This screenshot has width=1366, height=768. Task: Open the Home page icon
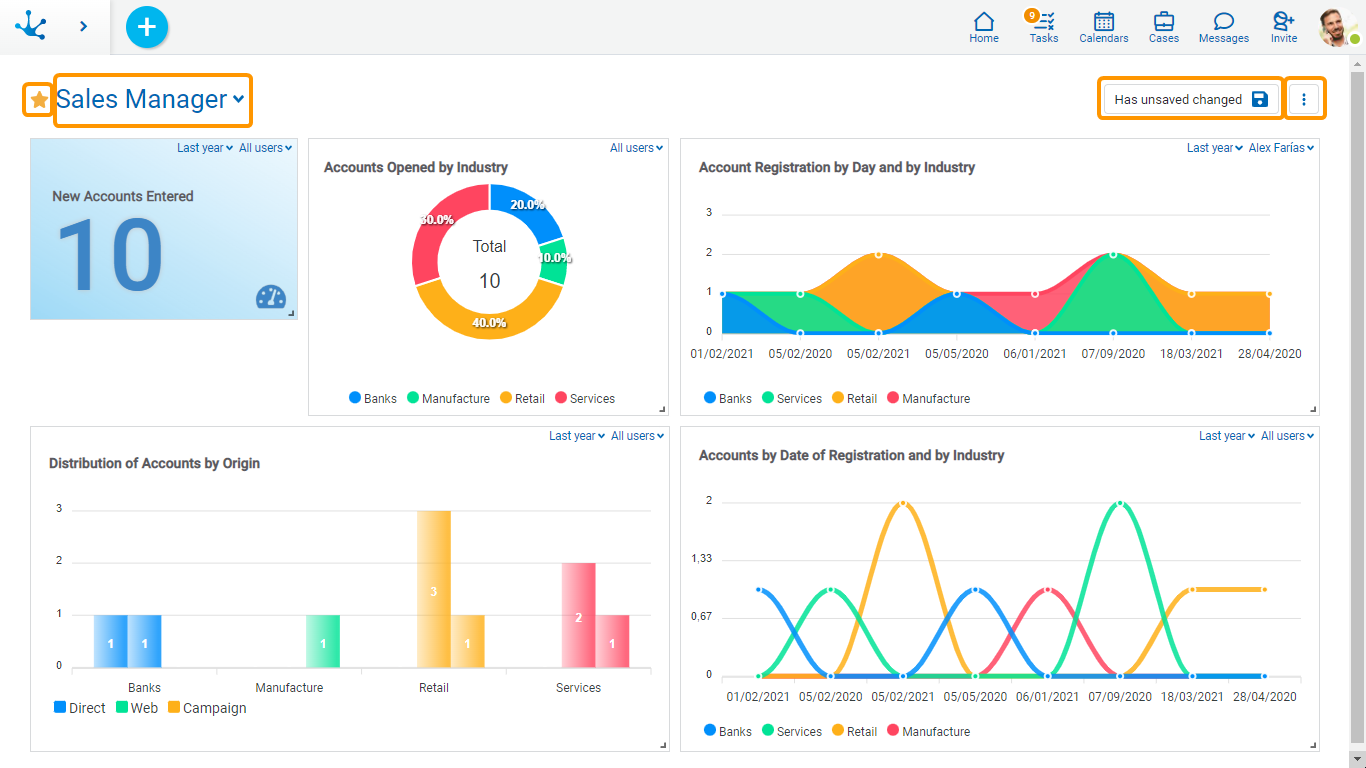pyautogui.click(x=984, y=27)
